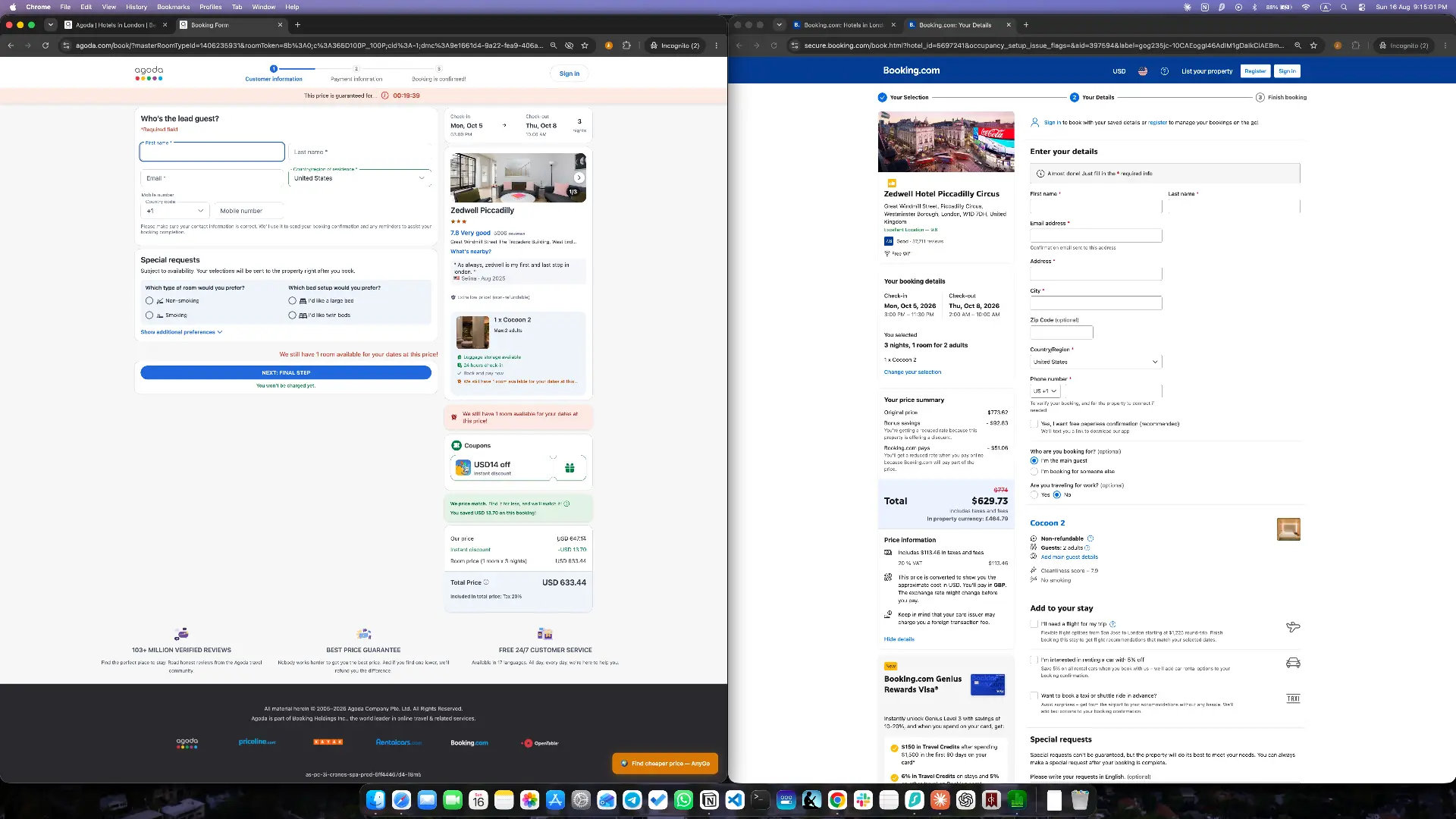Image resolution: width=1456 pixels, height=819 pixels.
Task: Open the Chrome three-dot menu in the Agoda window
Action: [716, 45]
